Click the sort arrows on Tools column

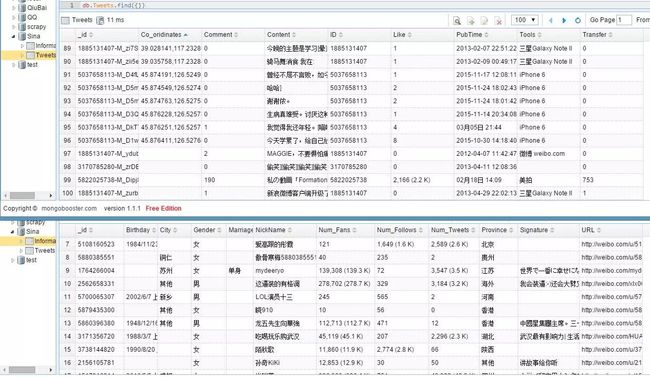pos(539,35)
